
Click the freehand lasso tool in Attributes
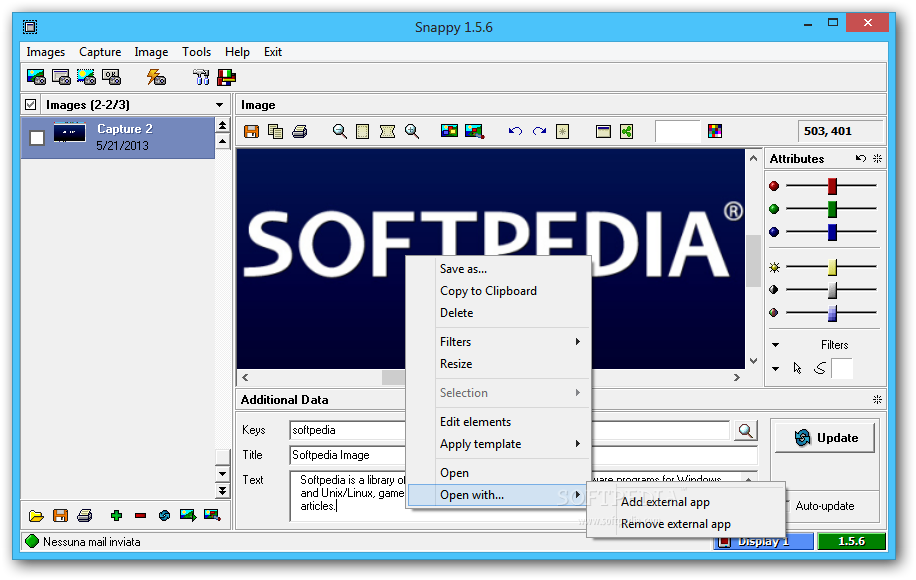coord(820,368)
